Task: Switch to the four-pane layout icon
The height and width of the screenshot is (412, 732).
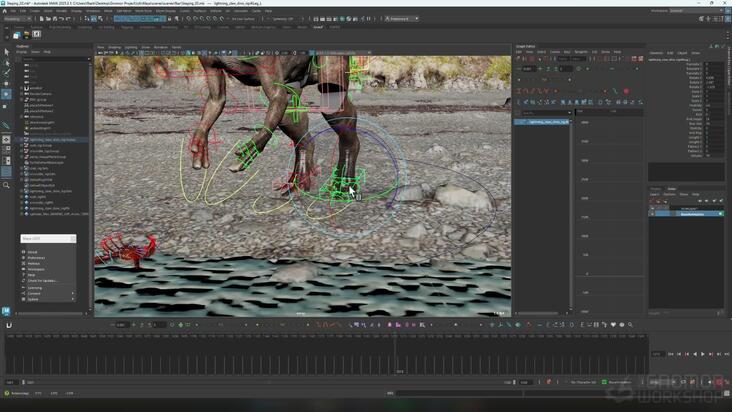Action: tap(7, 150)
